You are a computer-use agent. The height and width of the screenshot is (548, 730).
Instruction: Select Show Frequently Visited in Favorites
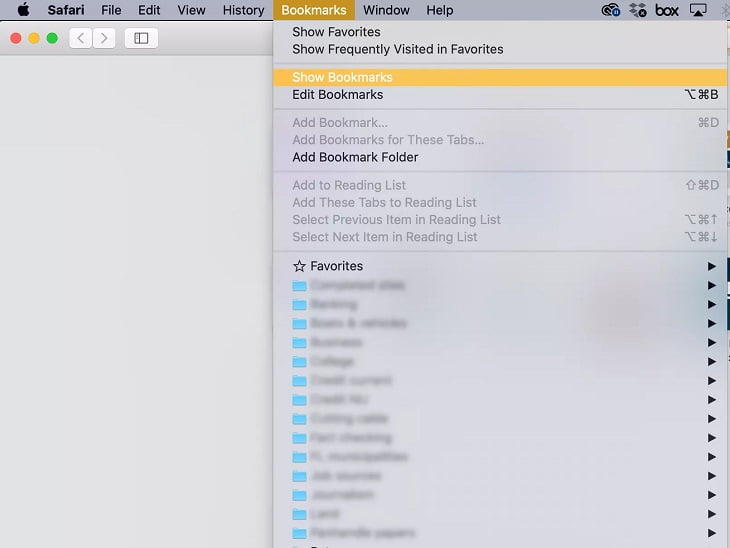pos(500,49)
